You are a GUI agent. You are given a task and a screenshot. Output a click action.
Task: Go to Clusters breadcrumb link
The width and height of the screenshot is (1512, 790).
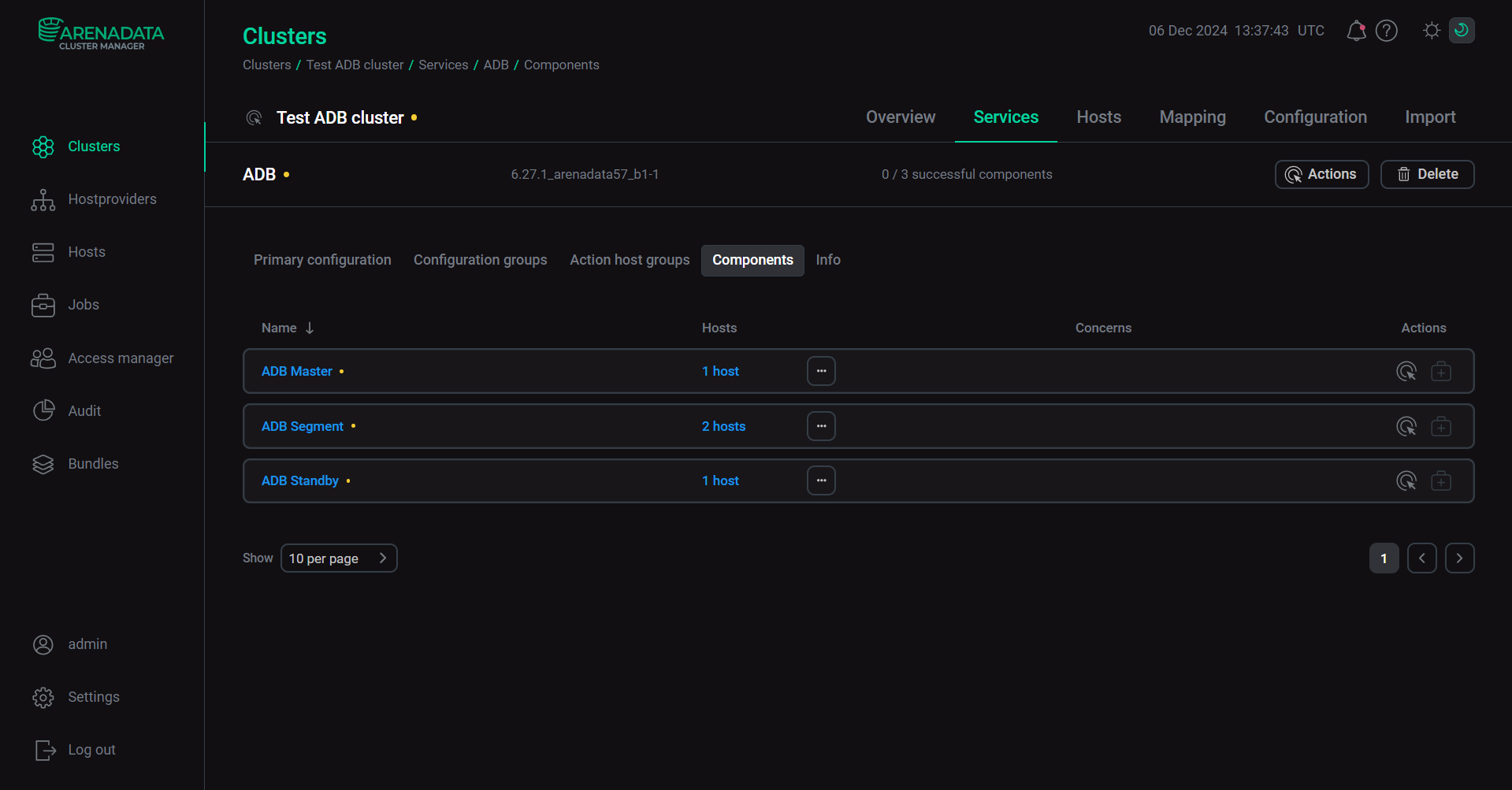coord(266,65)
